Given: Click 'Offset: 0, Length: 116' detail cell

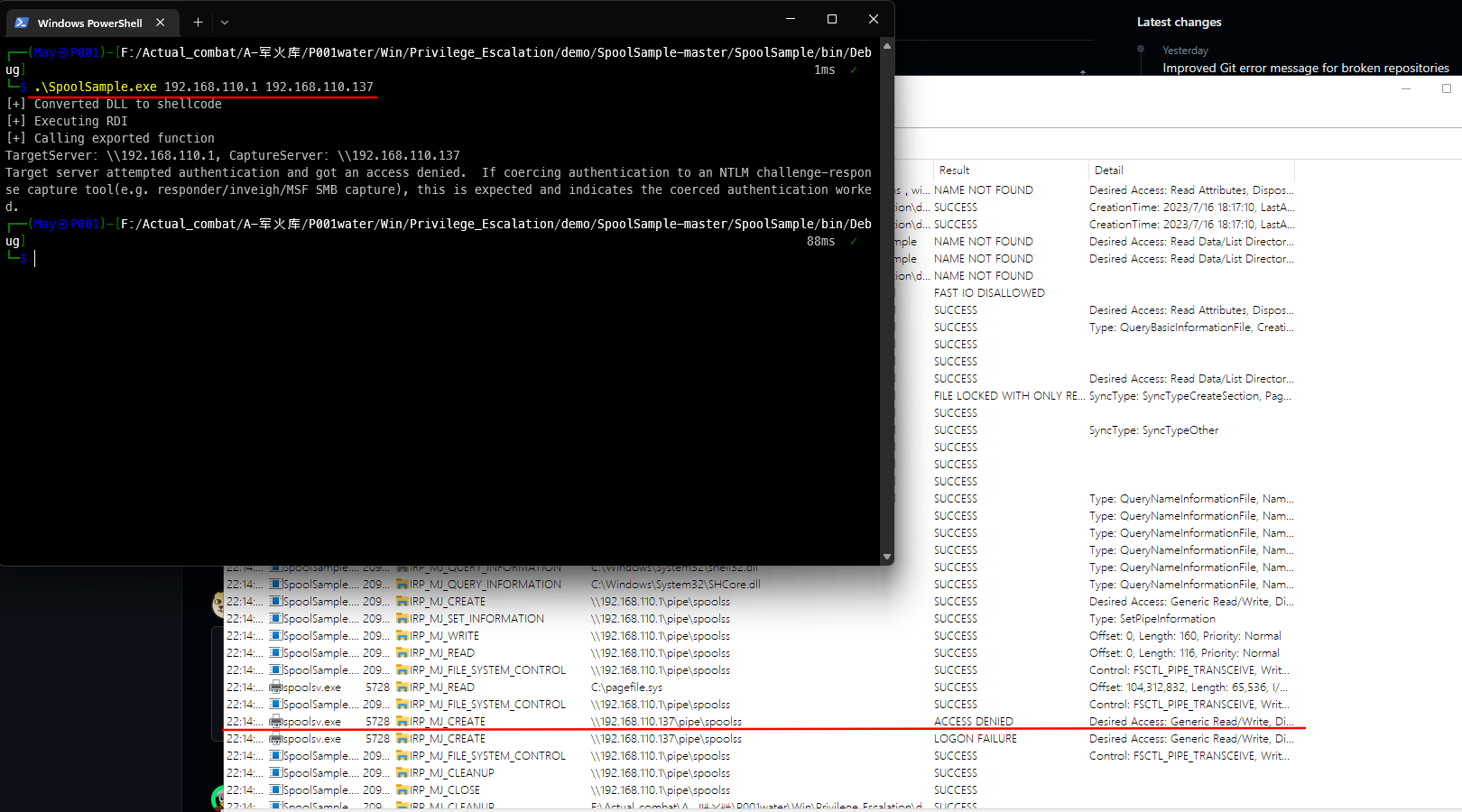Looking at the screenshot, I should (1184, 652).
